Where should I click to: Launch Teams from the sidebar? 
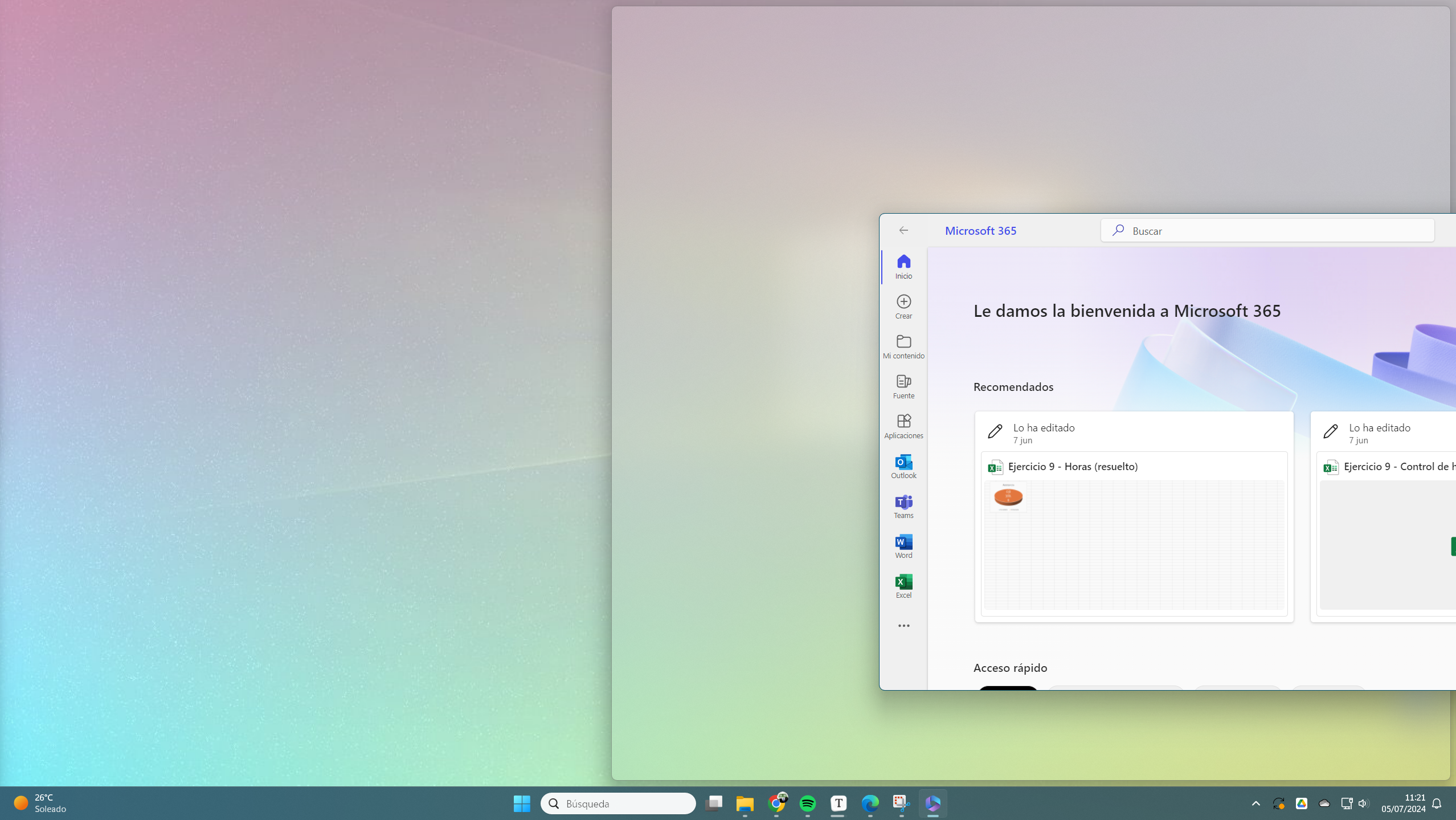(x=903, y=506)
